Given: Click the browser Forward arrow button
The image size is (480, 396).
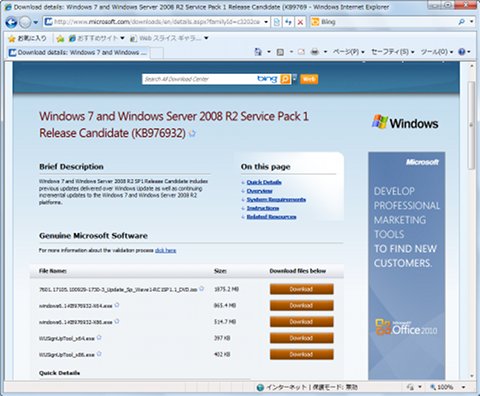Looking at the screenshot, I should pyautogui.click(x=25, y=22).
